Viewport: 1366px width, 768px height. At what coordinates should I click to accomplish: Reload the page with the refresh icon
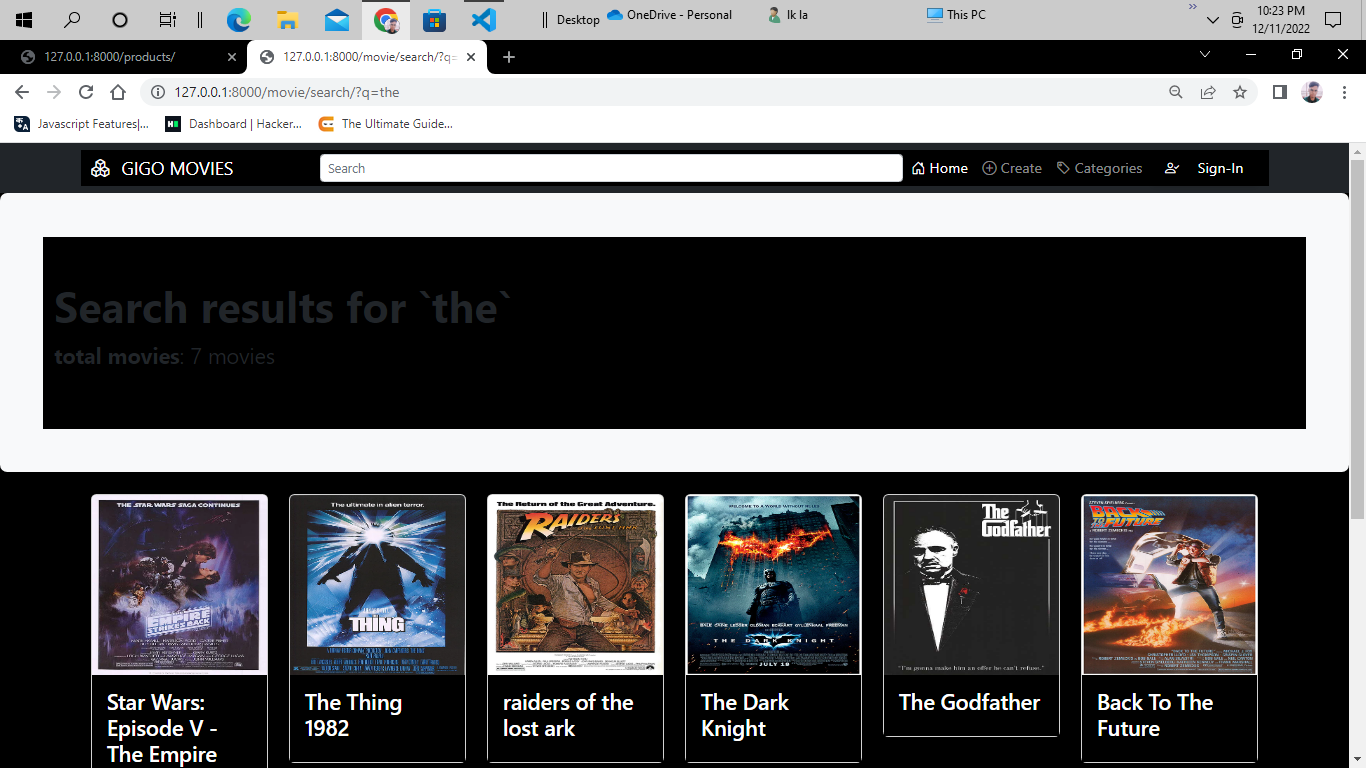[86, 92]
